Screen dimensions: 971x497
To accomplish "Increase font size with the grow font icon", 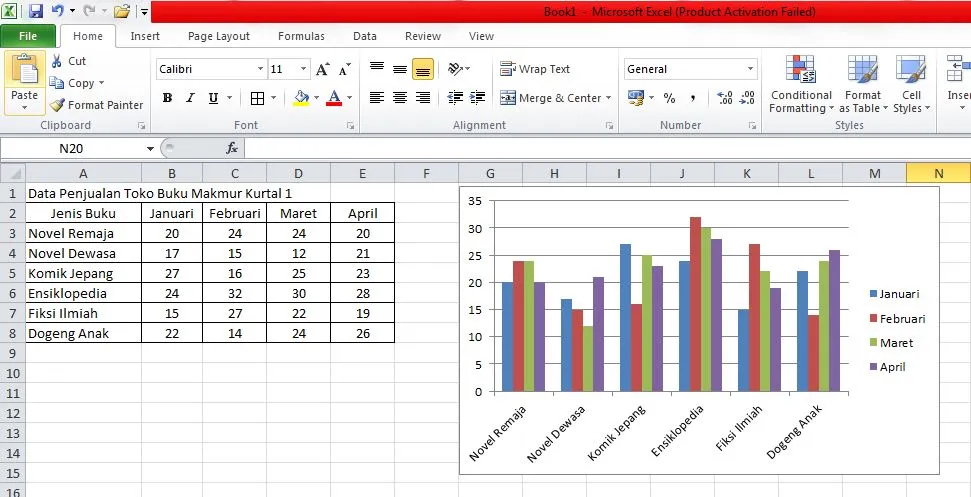I will pyautogui.click(x=323, y=69).
